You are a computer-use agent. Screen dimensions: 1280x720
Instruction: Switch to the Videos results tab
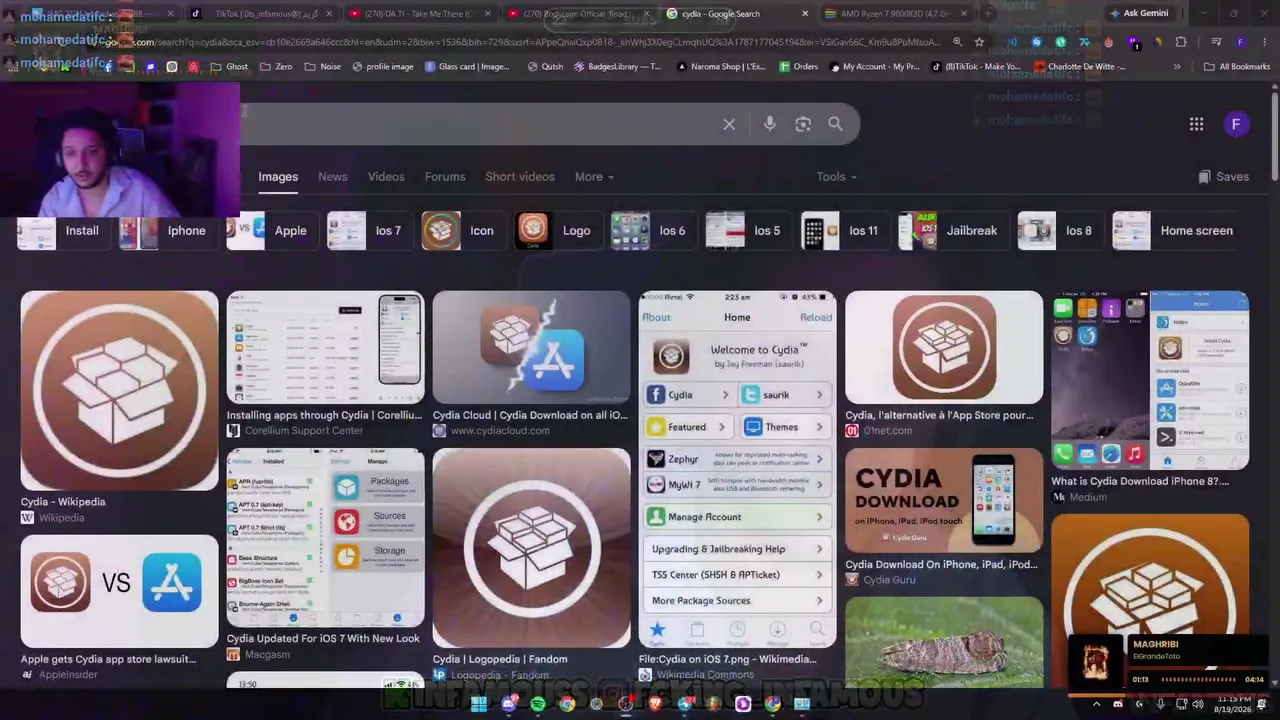(x=386, y=177)
